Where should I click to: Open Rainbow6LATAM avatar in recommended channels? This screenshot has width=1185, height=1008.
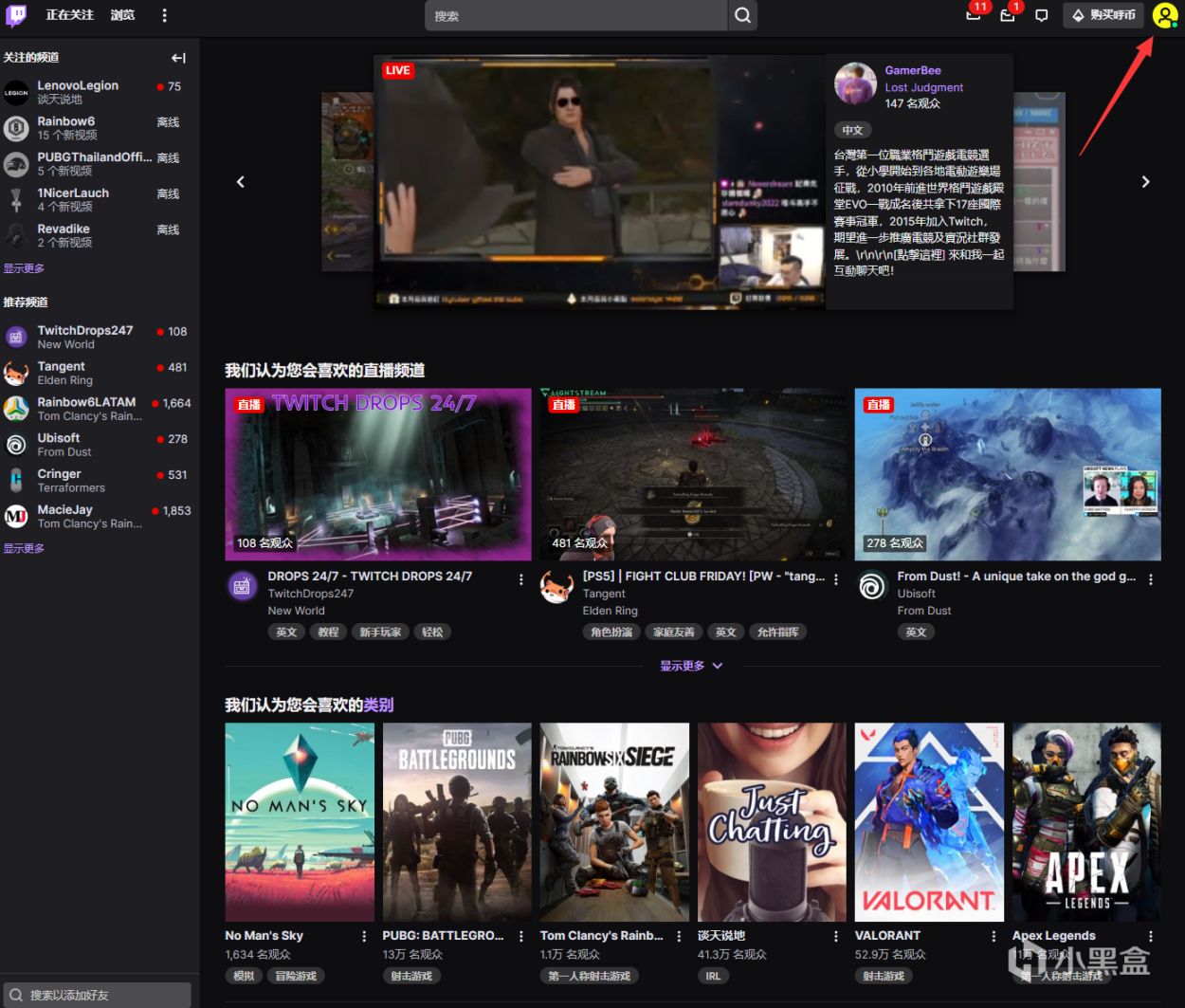[x=16, y=409]
